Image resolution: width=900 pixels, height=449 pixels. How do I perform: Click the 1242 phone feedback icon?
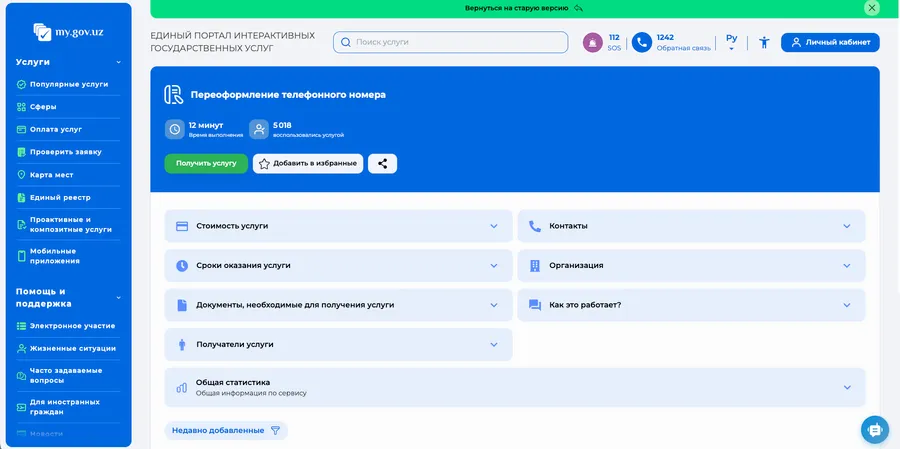[x=642, y=42]
